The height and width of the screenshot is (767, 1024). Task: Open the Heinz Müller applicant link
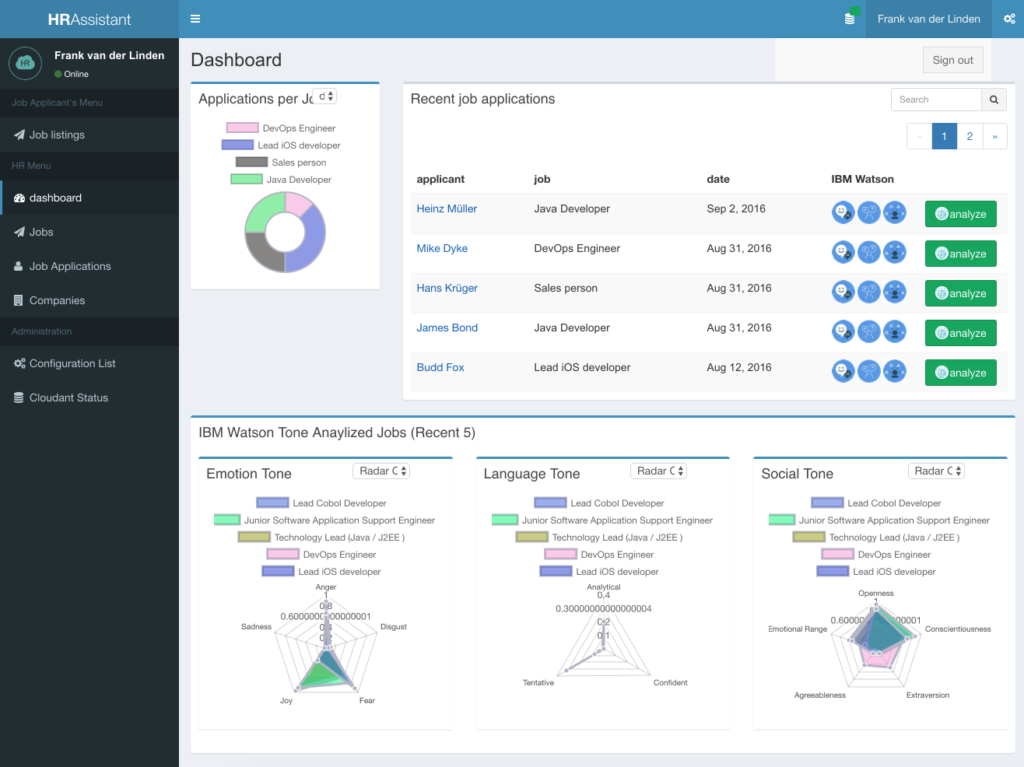point(447,208)
